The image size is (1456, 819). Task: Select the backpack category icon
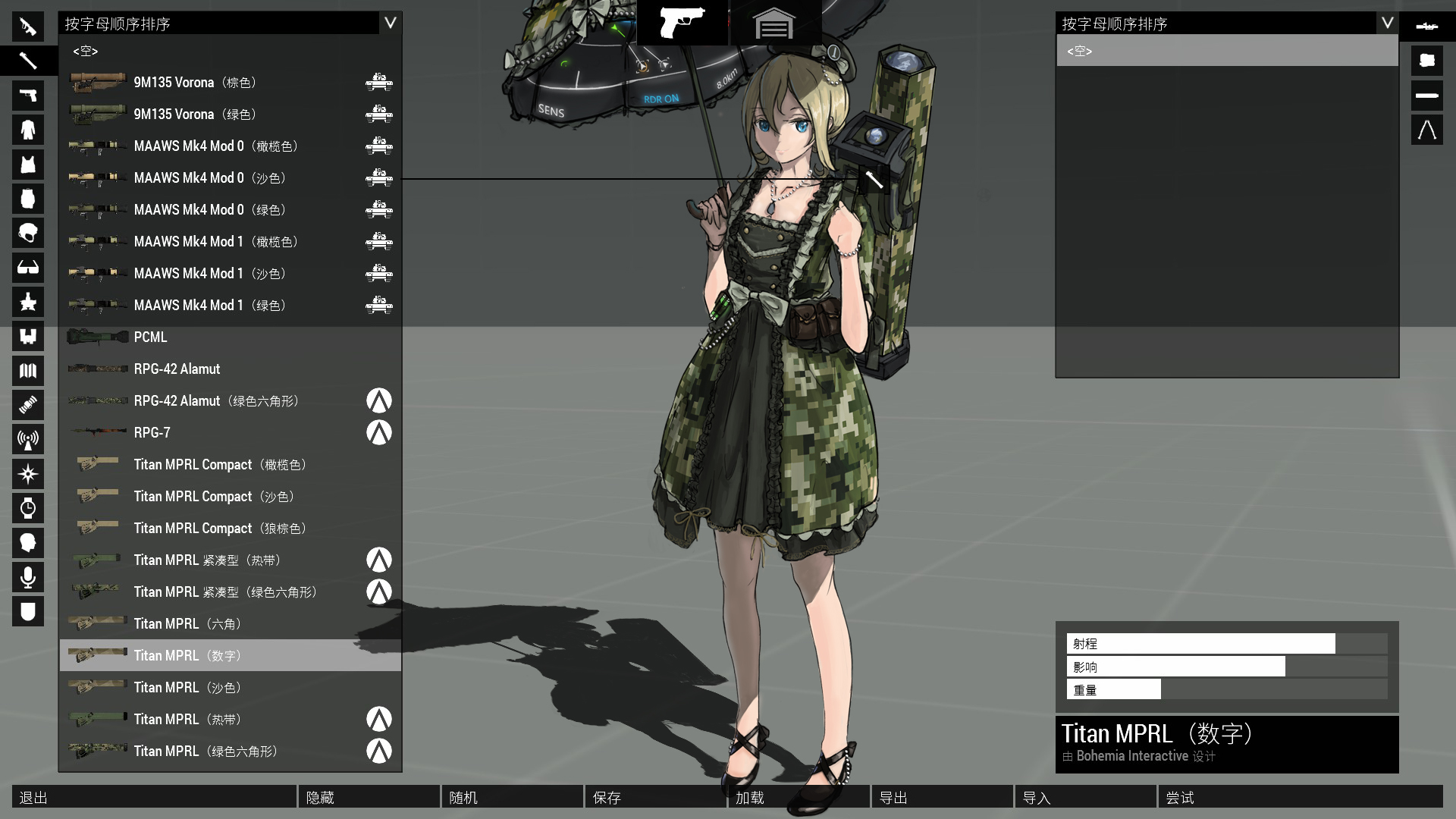coord(28,199)
